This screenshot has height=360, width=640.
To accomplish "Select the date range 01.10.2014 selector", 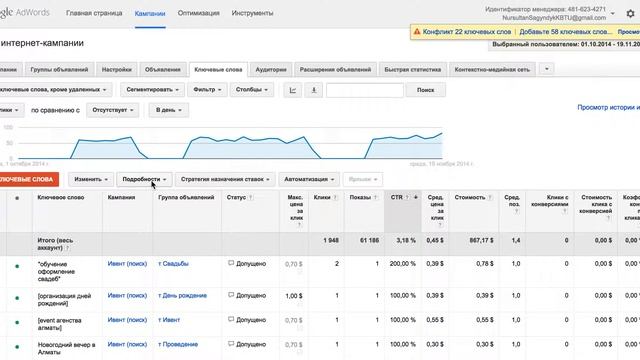I will (x=565, y=44).
